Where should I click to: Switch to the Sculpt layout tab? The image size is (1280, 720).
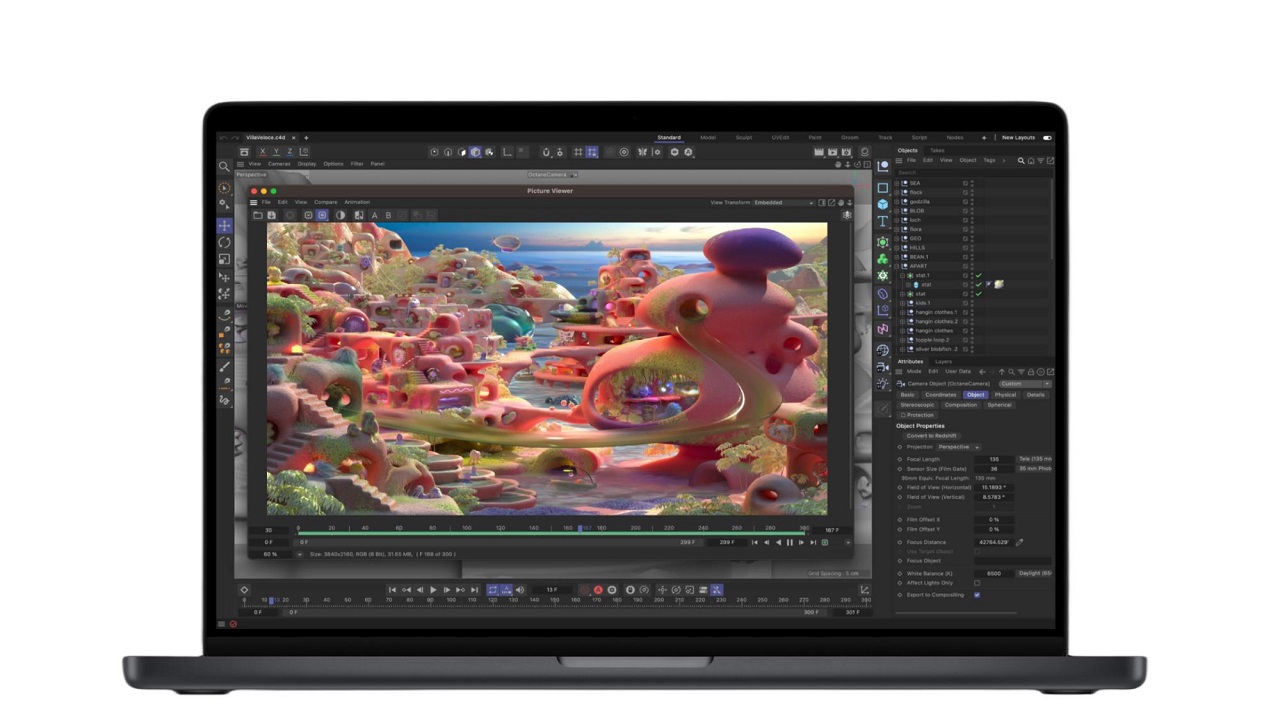[743, 138]
